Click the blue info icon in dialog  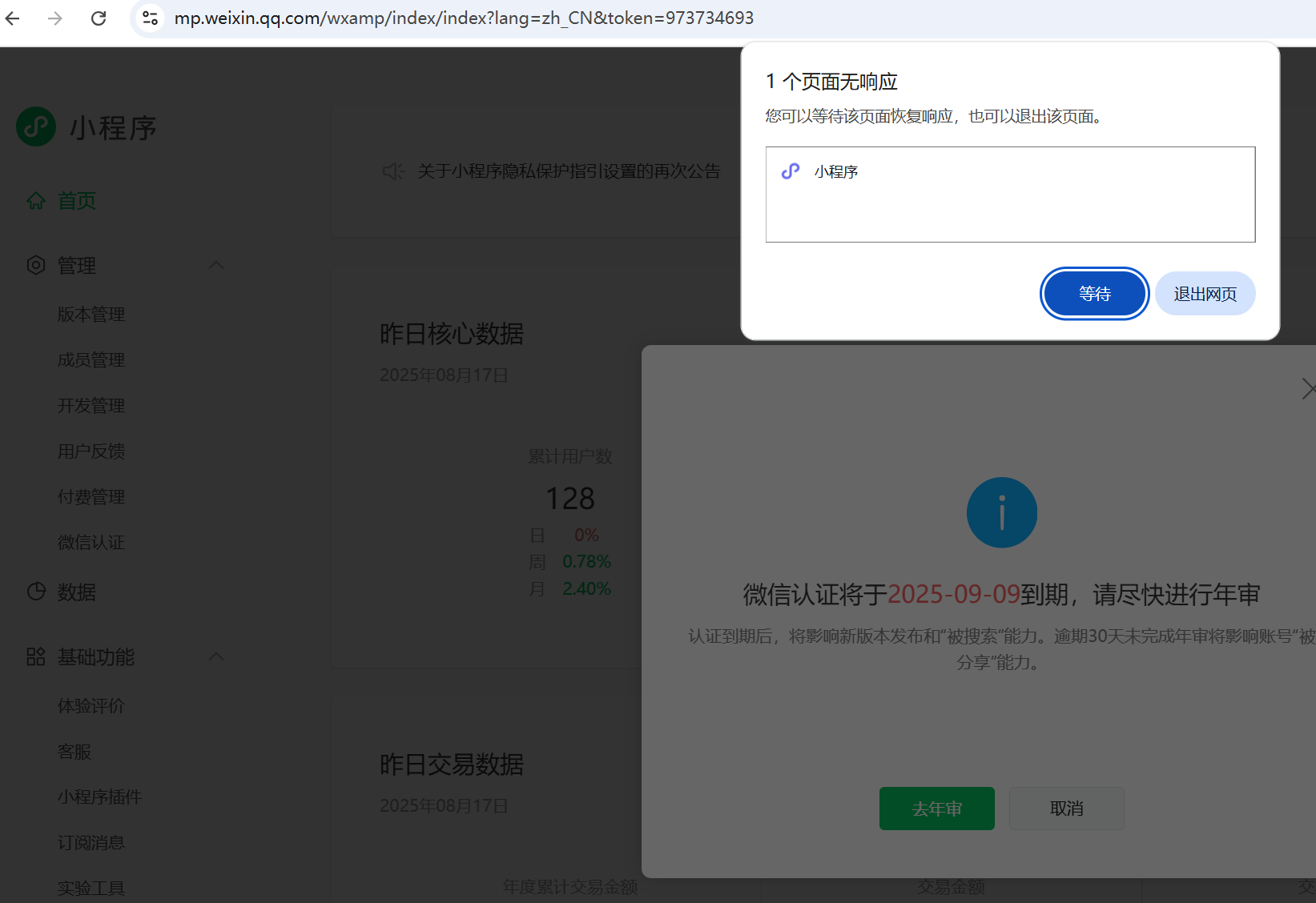tap(1002, 512)
